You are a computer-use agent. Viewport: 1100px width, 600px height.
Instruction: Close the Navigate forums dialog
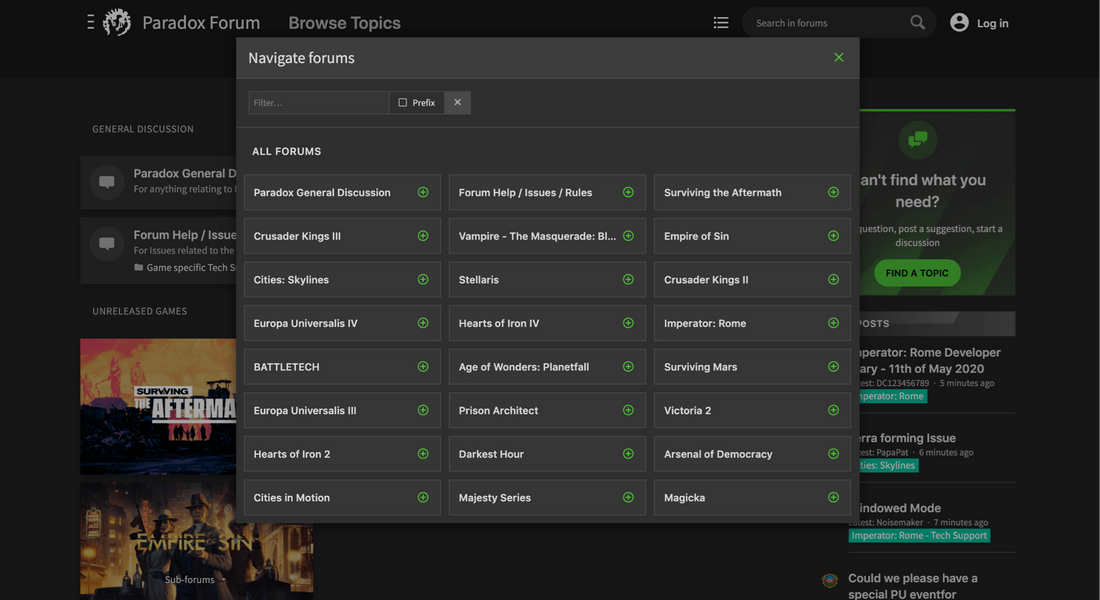tap(839, 58)
